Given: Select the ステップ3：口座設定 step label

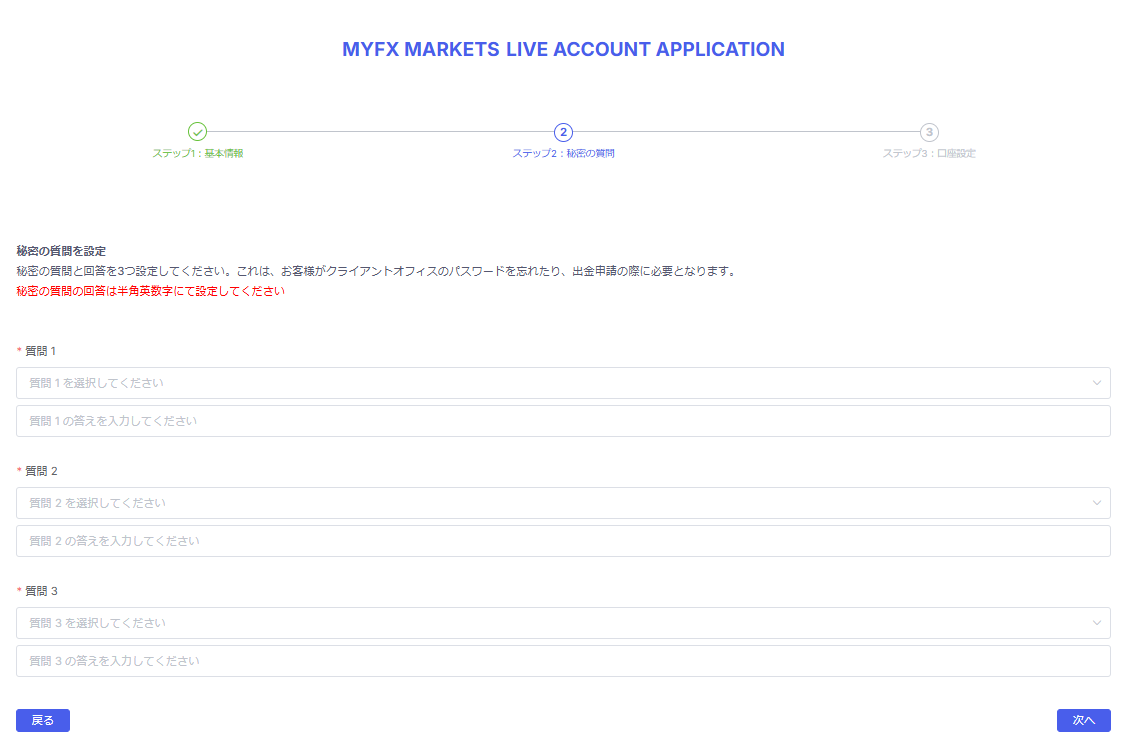Looking at the screenshot, I should pyautogui.click(x=929, y=154).
